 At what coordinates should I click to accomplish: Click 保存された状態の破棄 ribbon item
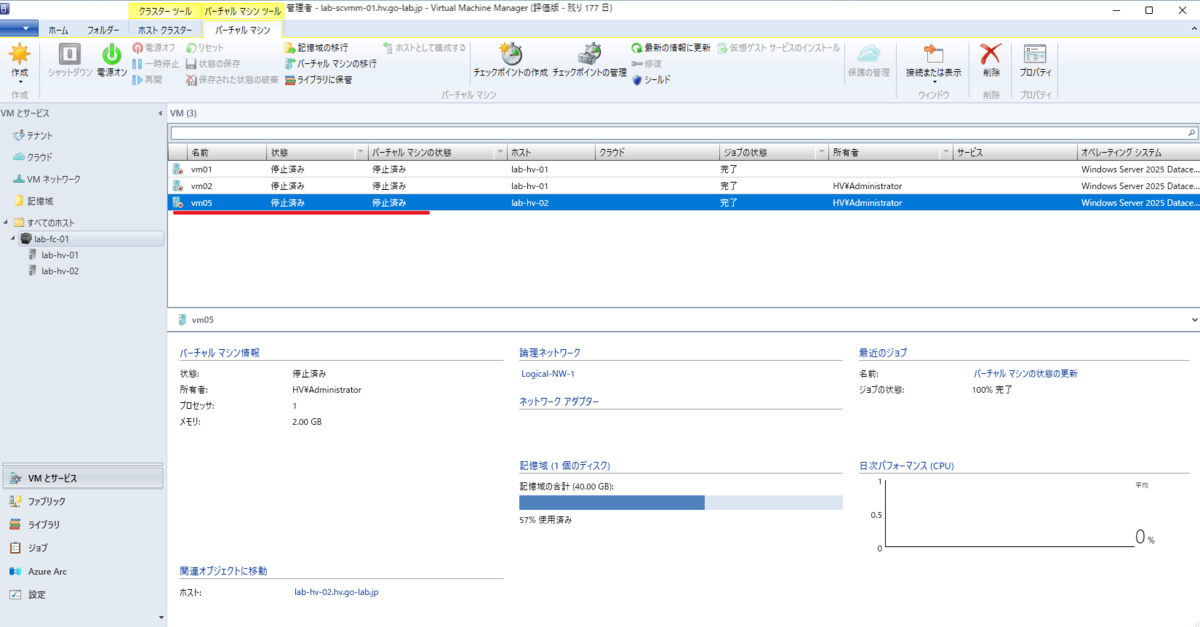pos(232,79)
